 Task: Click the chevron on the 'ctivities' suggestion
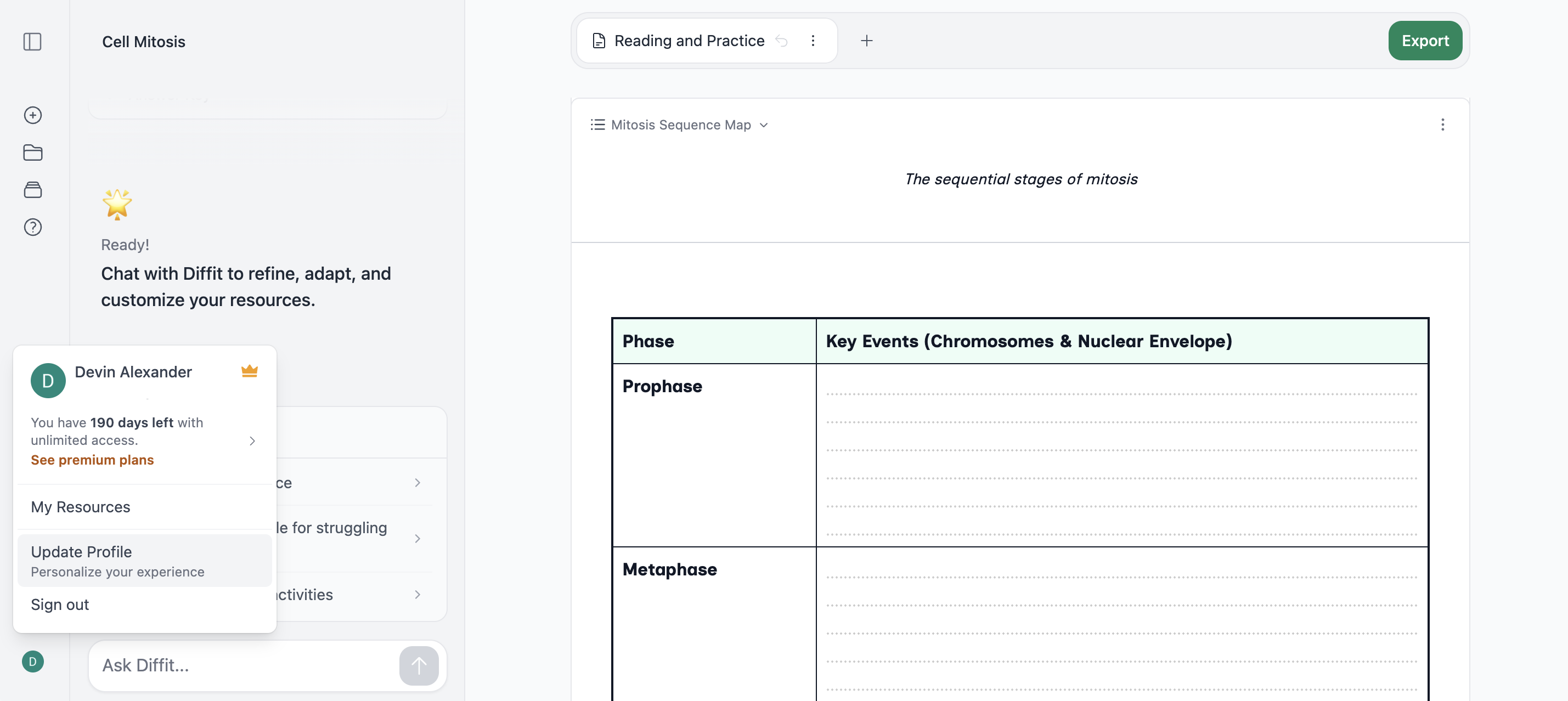(x=418, y=595)
